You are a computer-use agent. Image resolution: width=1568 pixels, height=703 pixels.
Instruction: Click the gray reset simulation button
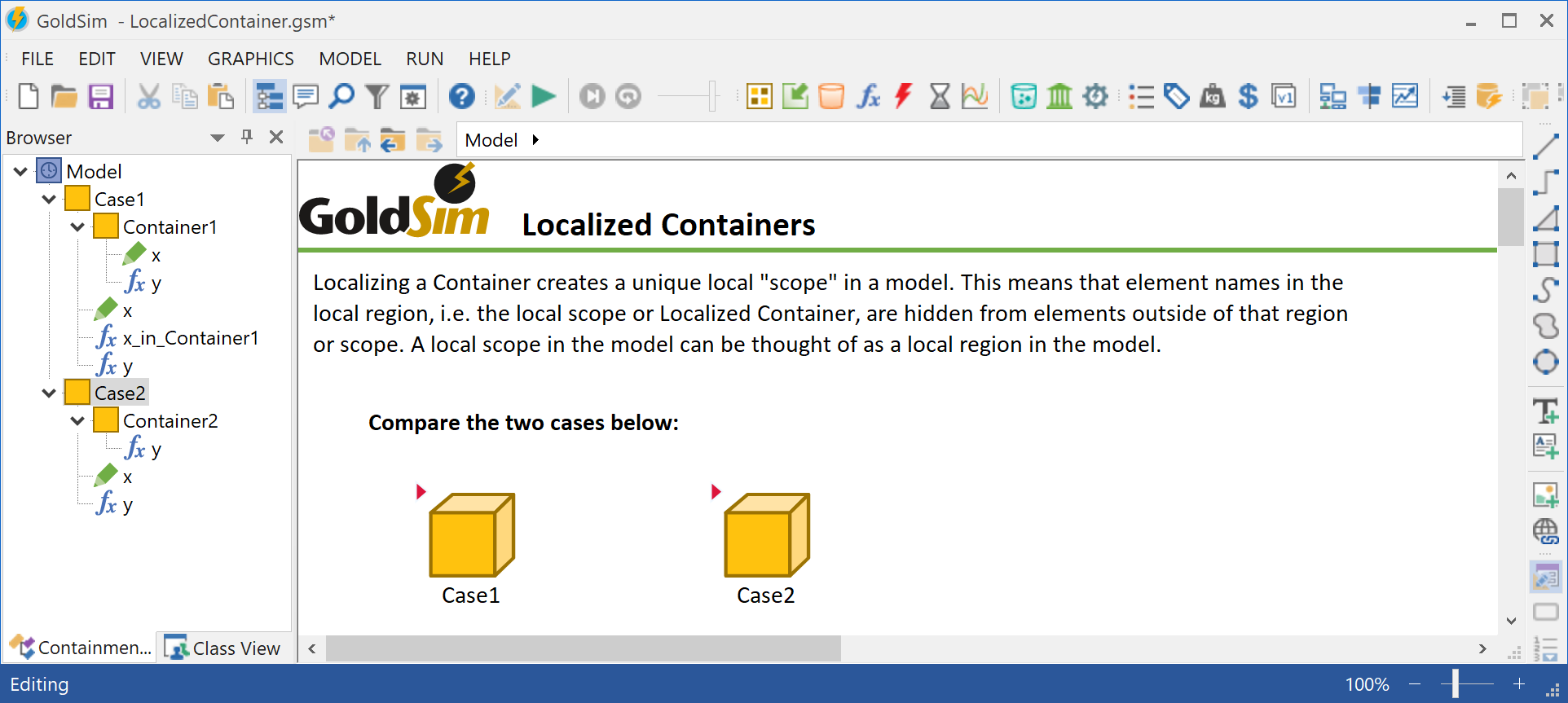(x=628, y=96)
